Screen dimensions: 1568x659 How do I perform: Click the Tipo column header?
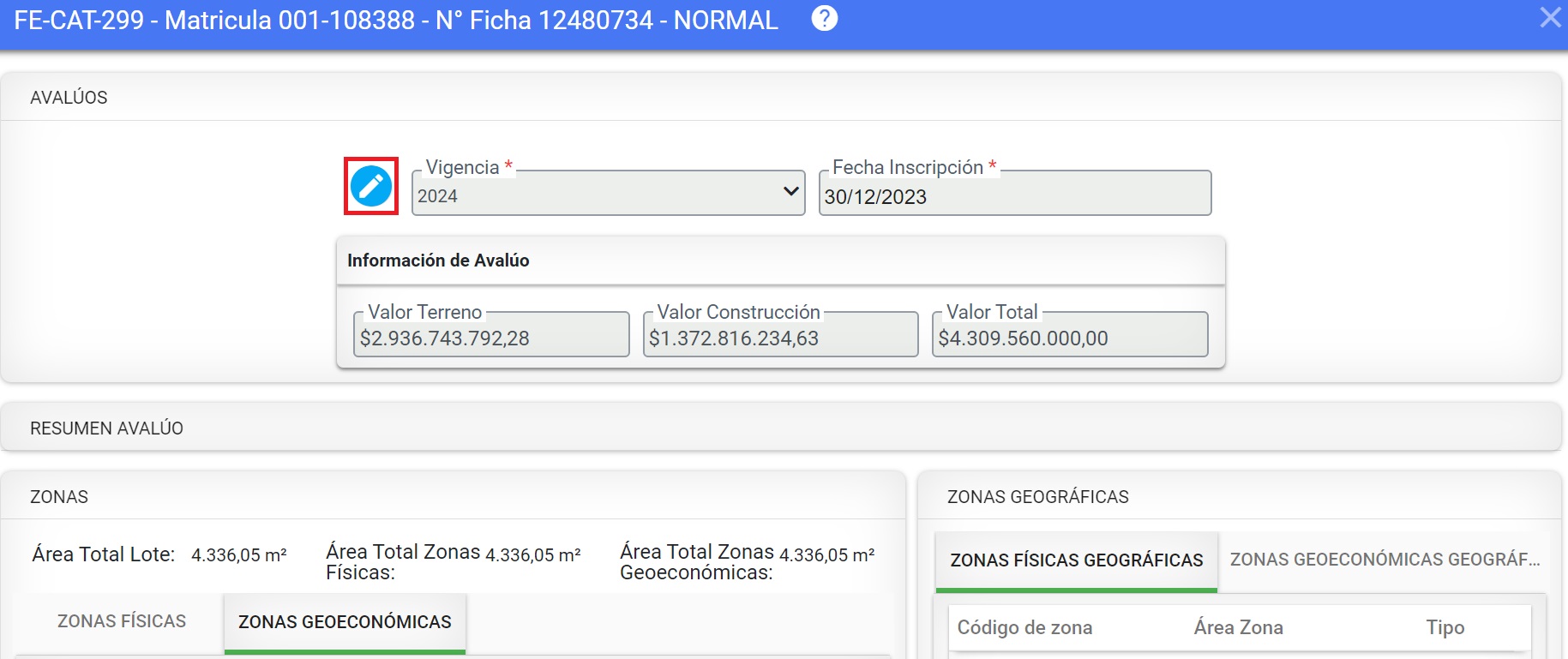point(1445,627)
